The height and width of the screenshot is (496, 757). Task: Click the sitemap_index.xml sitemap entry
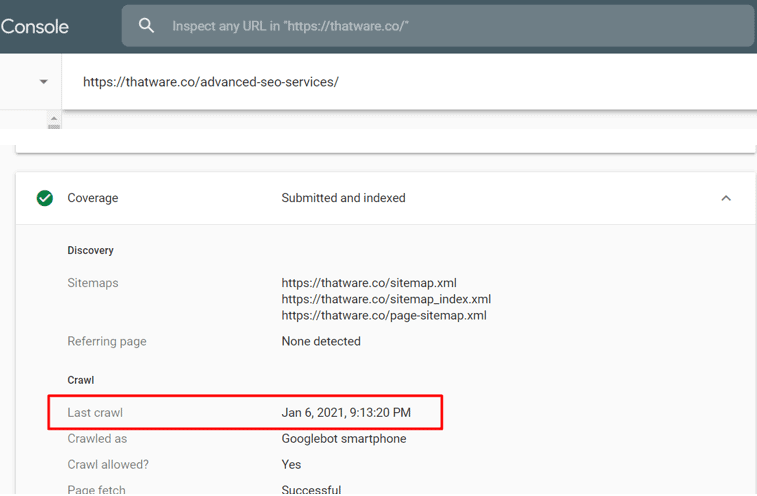[x=386, y=299]
